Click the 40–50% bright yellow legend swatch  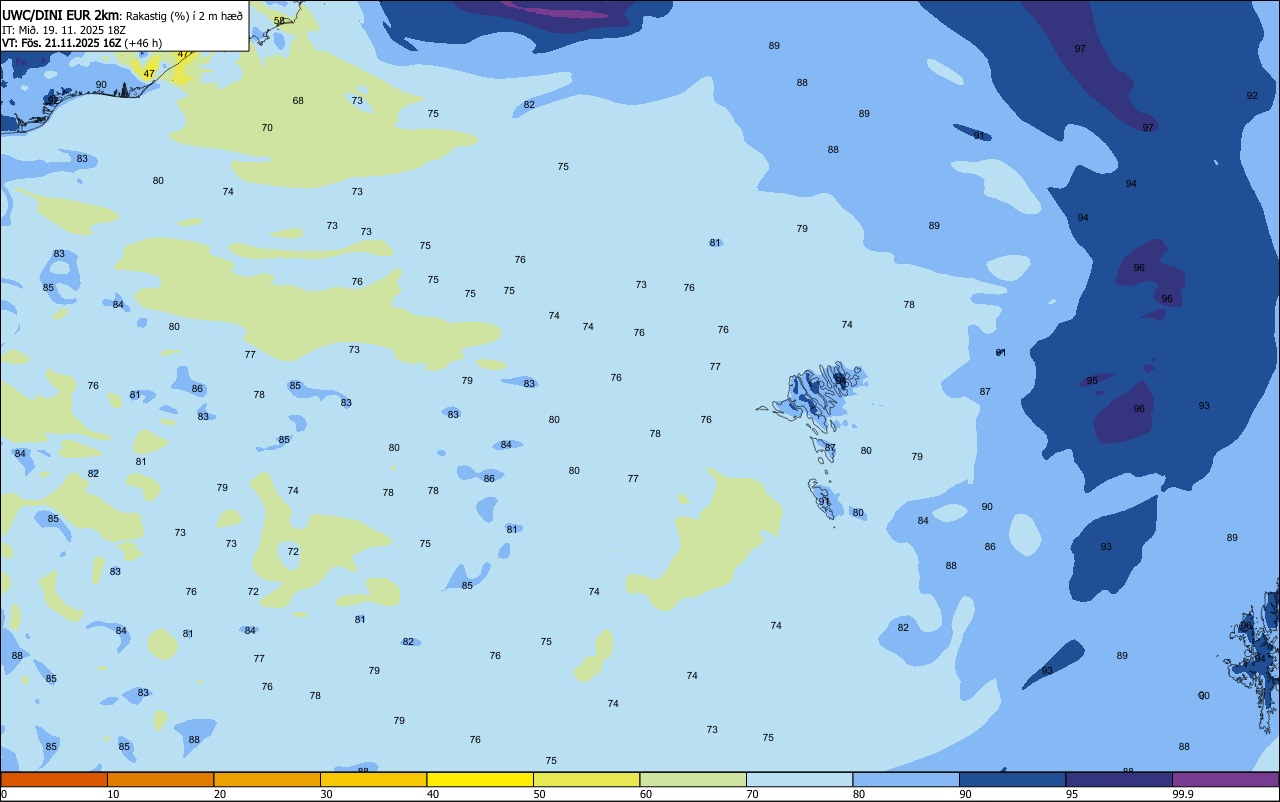click(480, 779)
